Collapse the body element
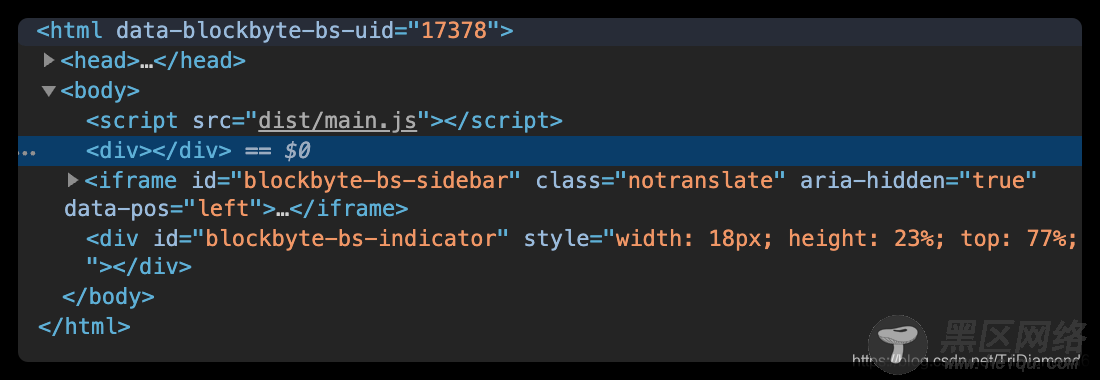 click(x=48, y=91)
